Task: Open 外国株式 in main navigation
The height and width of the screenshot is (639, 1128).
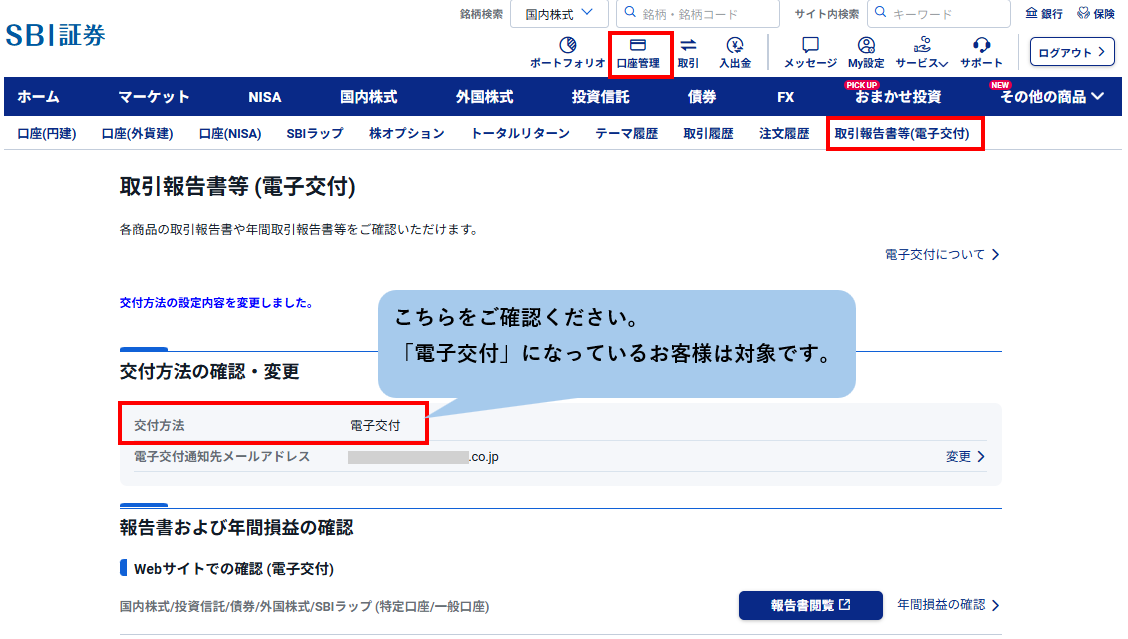Action: pos(484,96)
